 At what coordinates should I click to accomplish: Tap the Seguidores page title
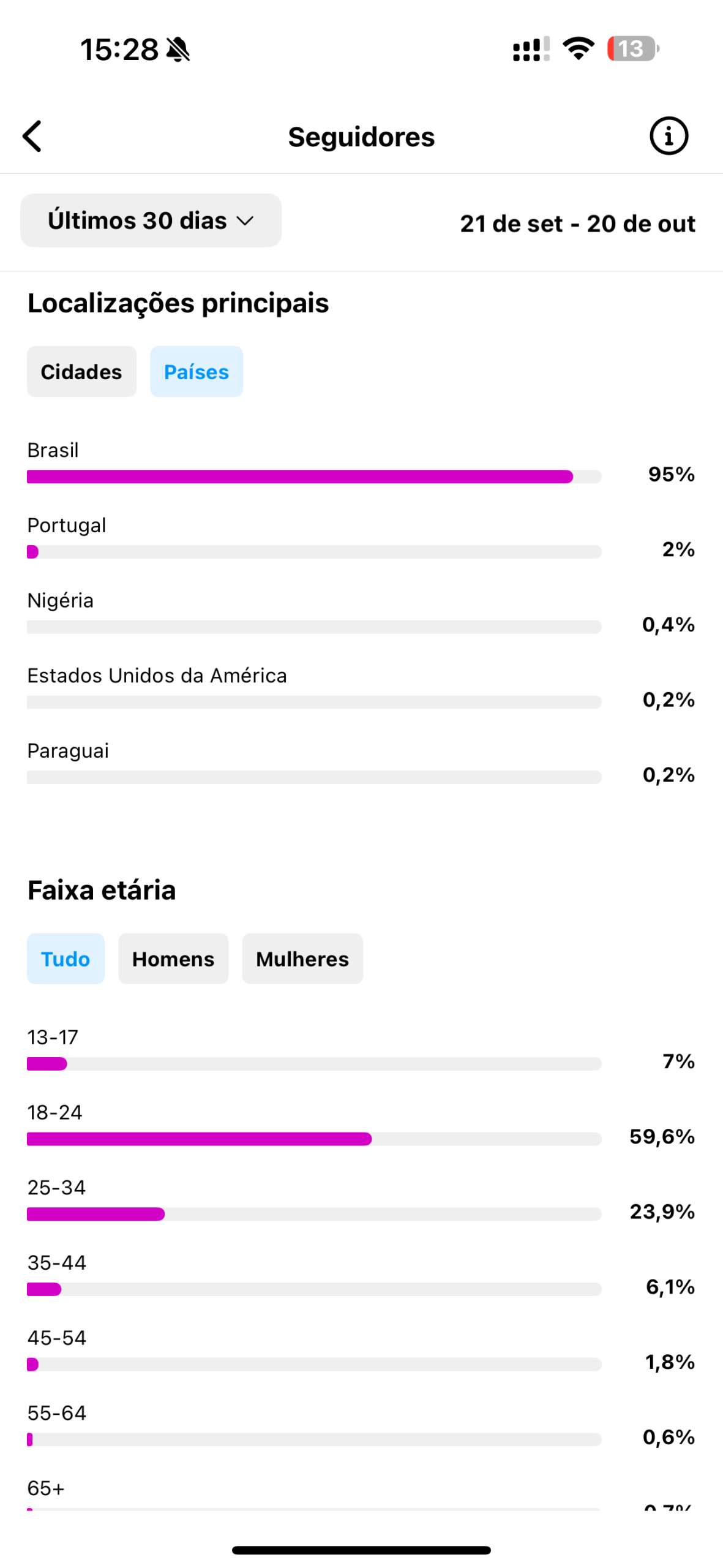(x=361, y=137)
